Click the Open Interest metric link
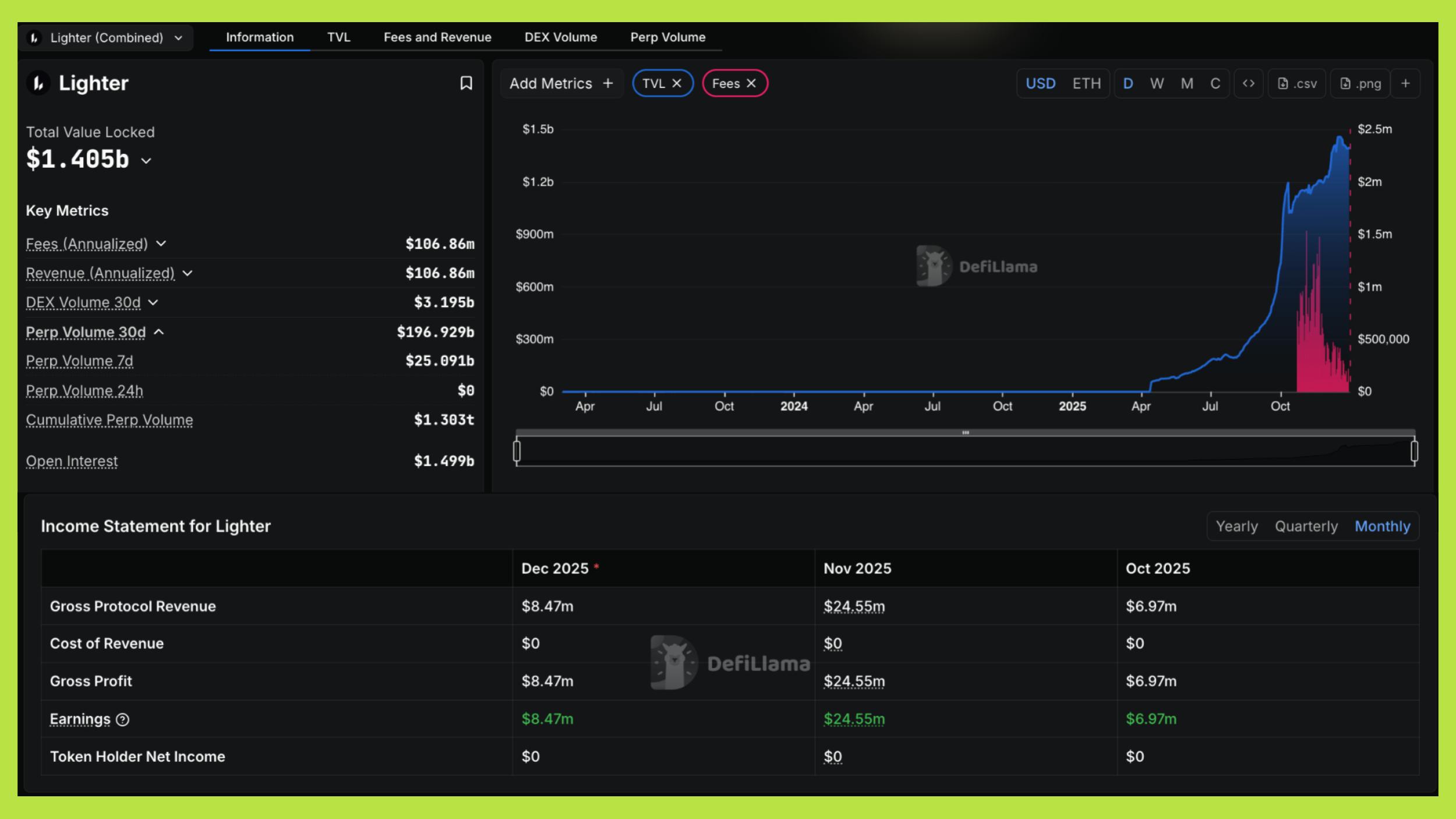 pyautogui.click(x=72, y=461)
